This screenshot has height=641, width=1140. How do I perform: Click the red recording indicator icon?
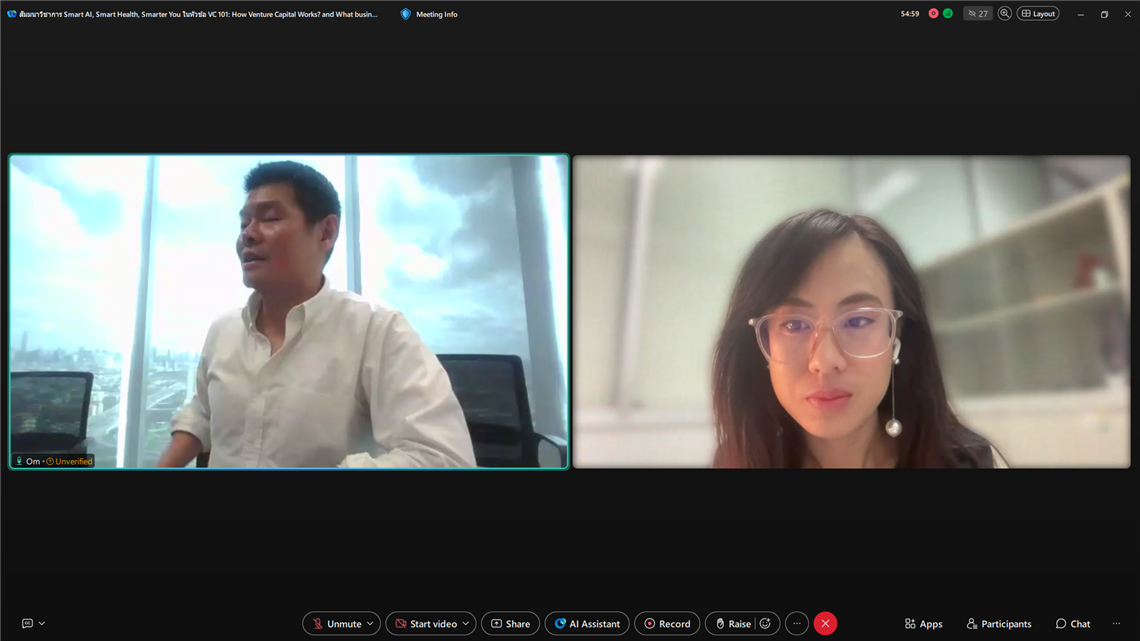click(933, 14)
